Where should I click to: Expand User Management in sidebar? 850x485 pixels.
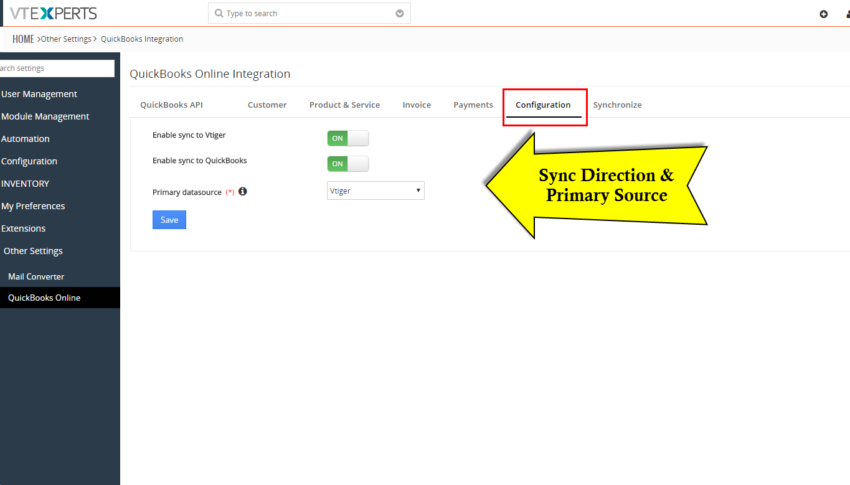pos(39,94)
